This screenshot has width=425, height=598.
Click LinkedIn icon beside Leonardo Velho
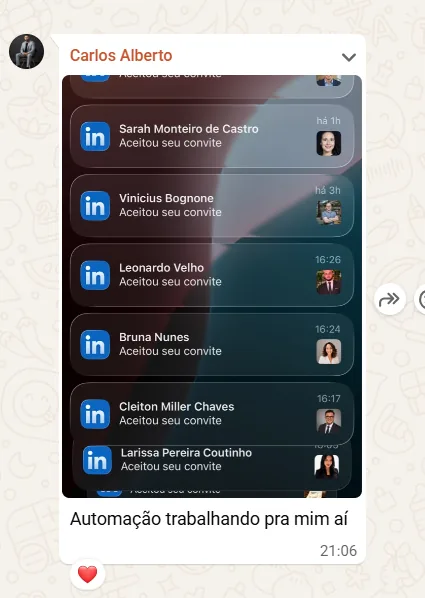click(95, 275)
